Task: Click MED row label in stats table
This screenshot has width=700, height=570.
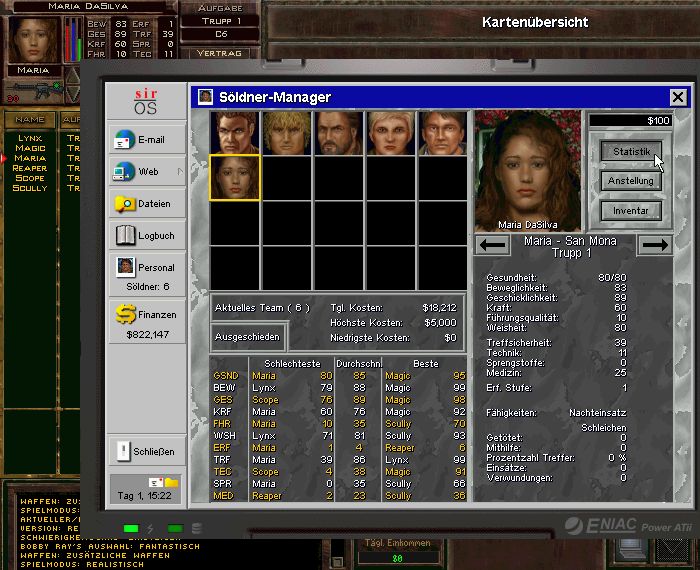Action: click(x=223, y=495)
